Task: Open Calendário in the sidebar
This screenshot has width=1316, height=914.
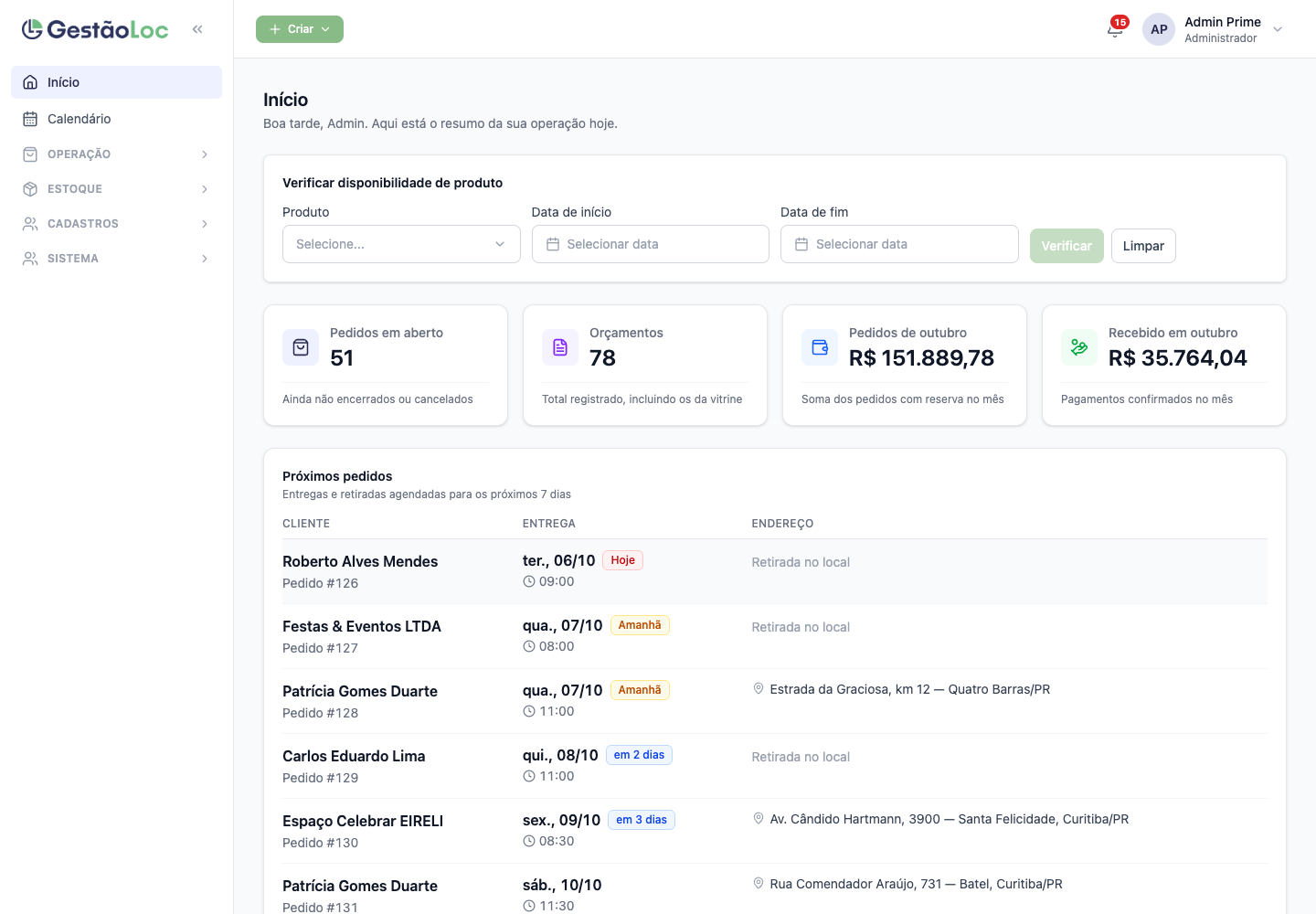Action: pos(116,119)
